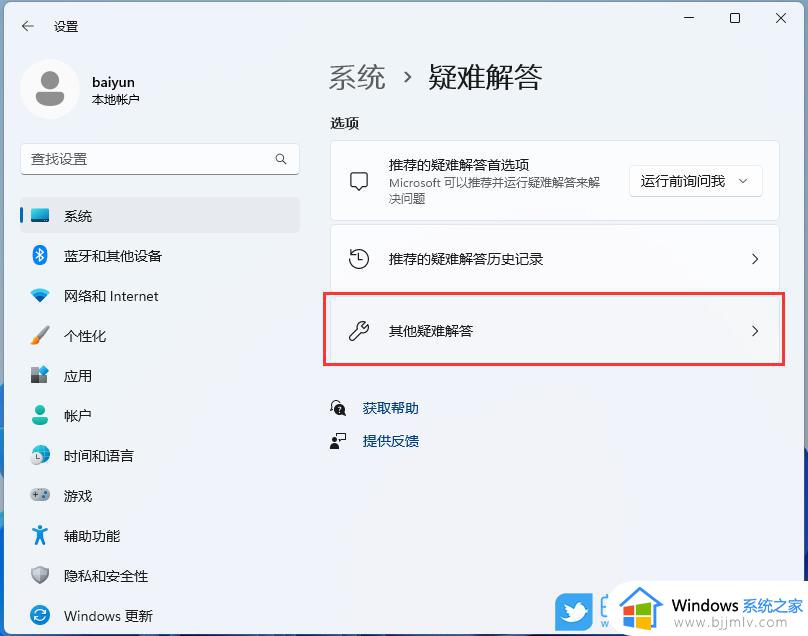Click the 系统 monitor icon in the sidebar
The height and width of the screenshot is (636, 808).
click(x=40, y=215)
